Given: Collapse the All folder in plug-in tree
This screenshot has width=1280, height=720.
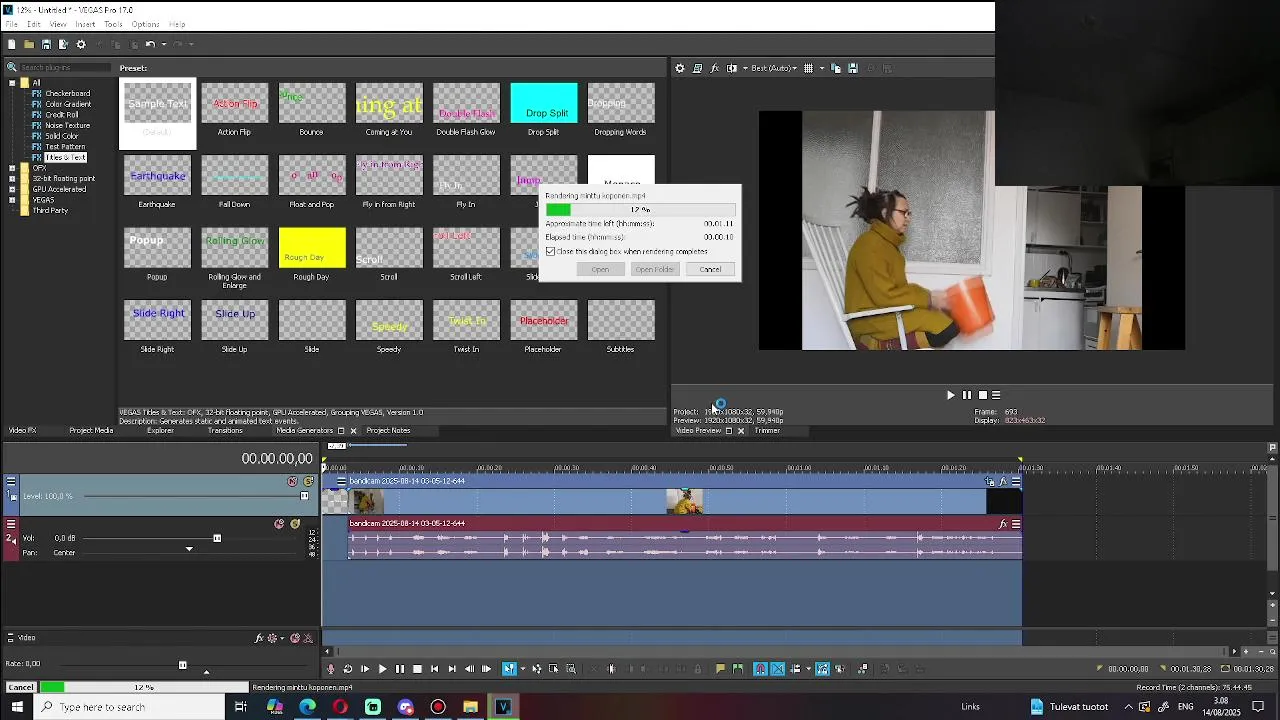Looking at the screenshot, I should point(12,83).
